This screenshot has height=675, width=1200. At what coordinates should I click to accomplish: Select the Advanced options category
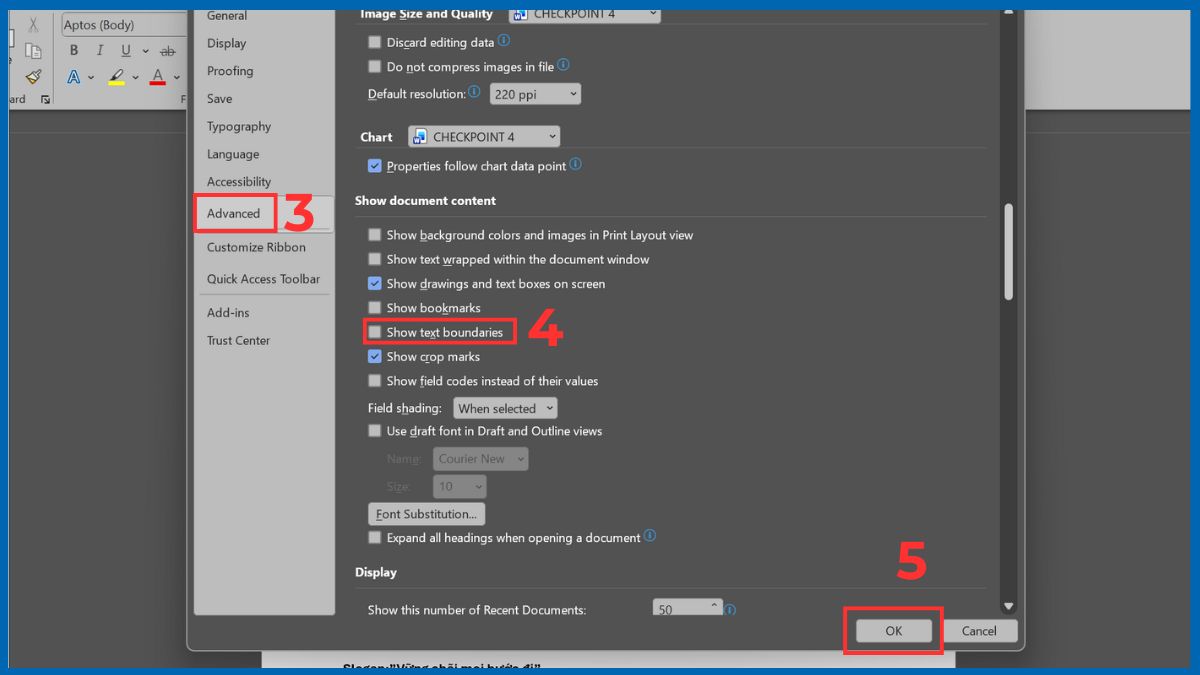coord(233,213)
